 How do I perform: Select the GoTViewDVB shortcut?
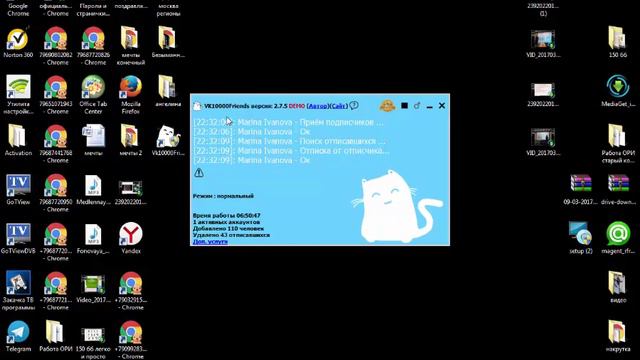pyautogui.click(x=18, y=238)
